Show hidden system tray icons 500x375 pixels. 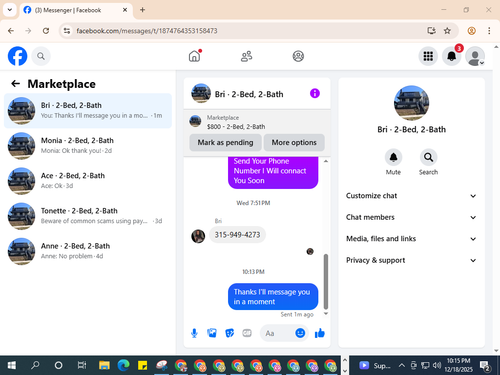point(402,365)
